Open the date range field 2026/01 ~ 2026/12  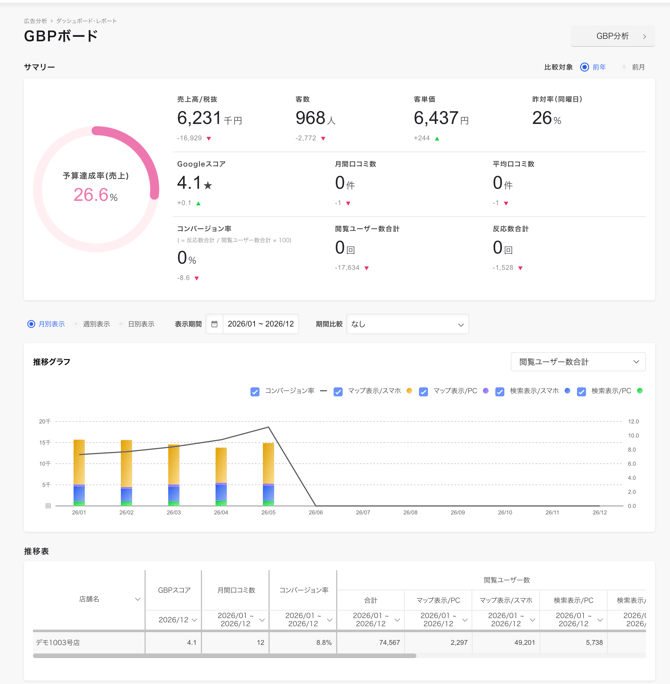[261, 324]
